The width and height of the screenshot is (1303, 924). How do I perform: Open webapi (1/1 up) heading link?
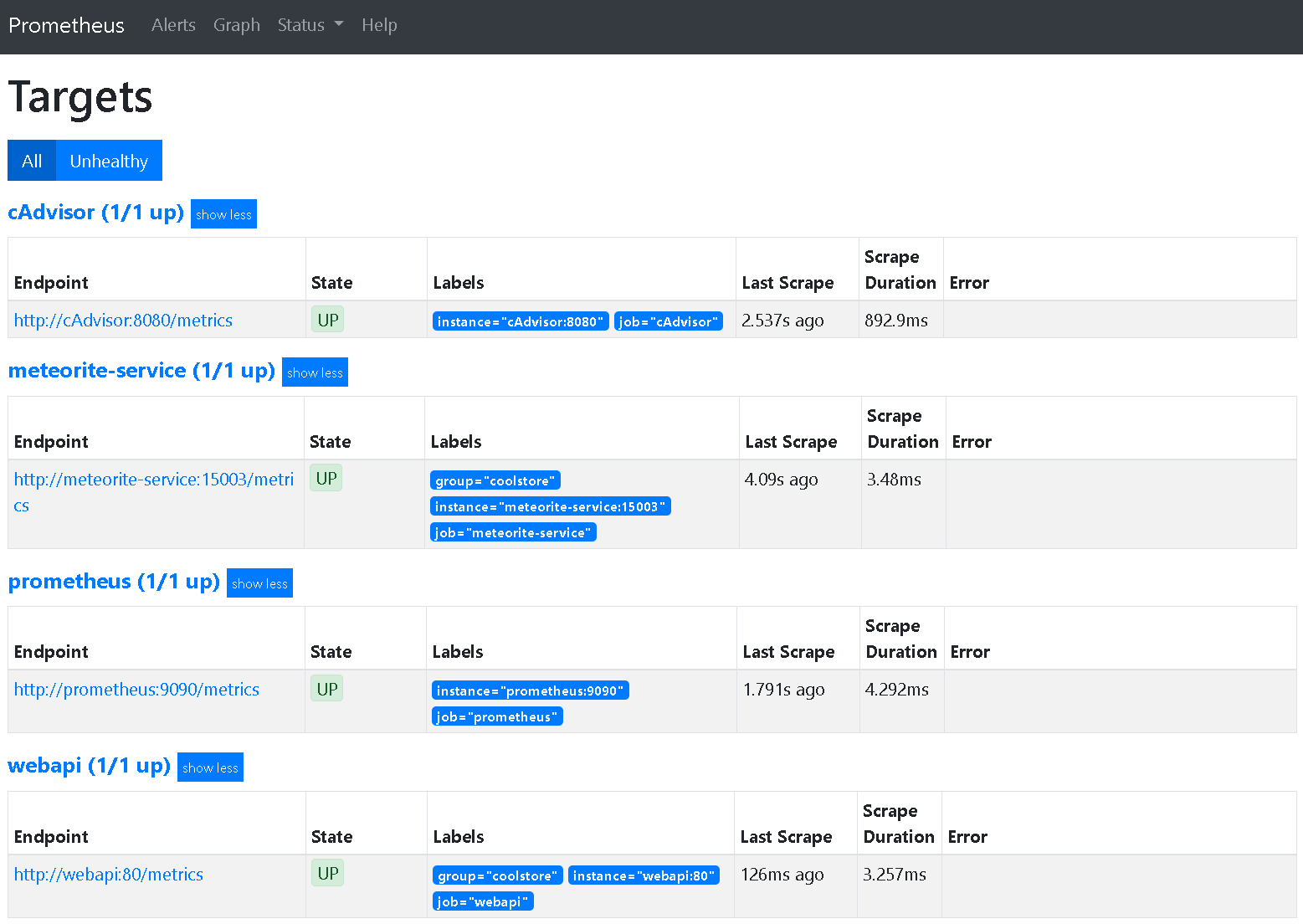point(89,766)
